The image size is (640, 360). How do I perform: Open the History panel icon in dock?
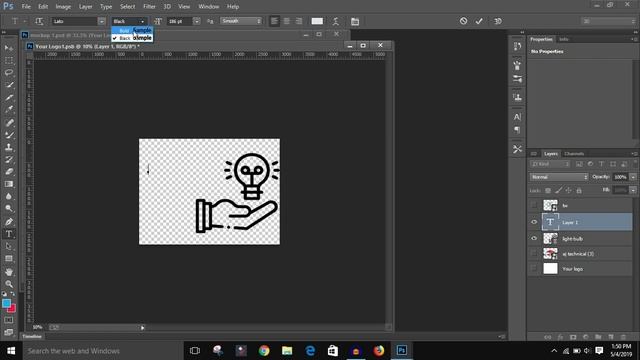click(x=517, y=46)
